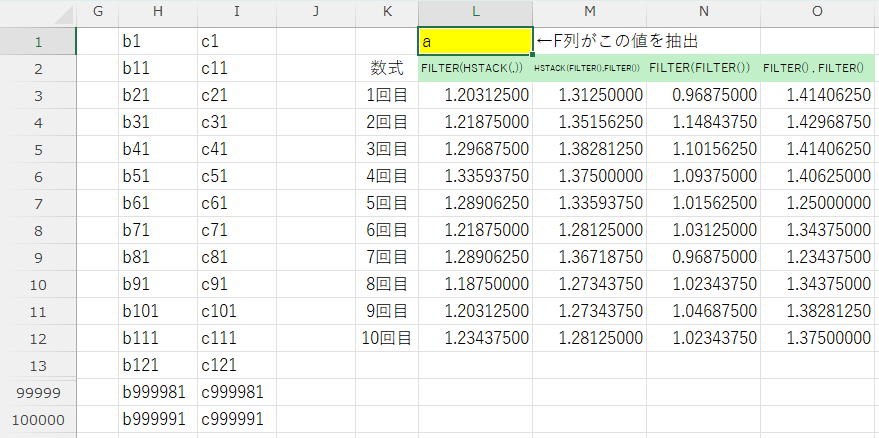Click column header M

pos(590,12)
